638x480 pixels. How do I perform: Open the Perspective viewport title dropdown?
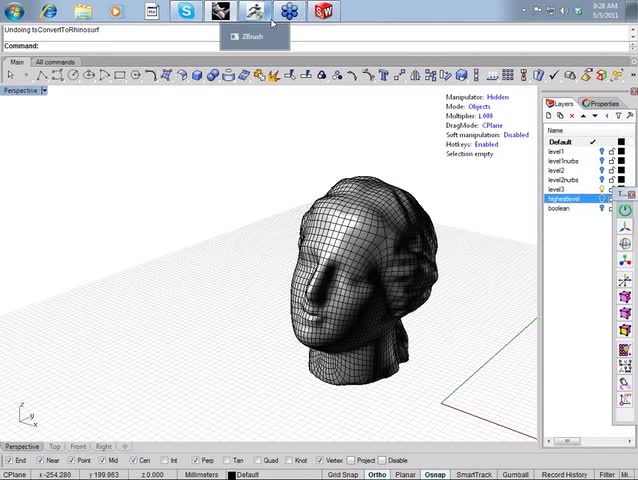point(43,91)
